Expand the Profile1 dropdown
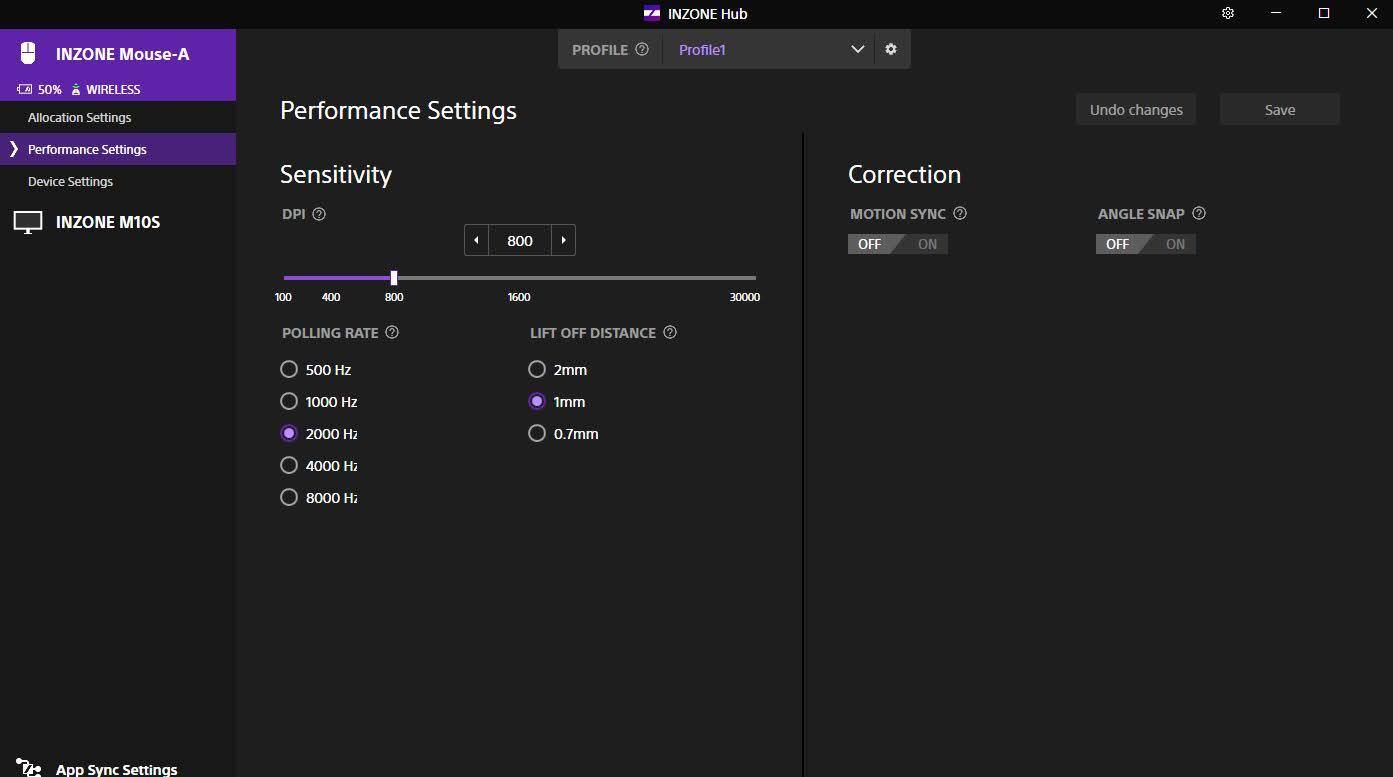1393x777 pixels. point(857,49)
